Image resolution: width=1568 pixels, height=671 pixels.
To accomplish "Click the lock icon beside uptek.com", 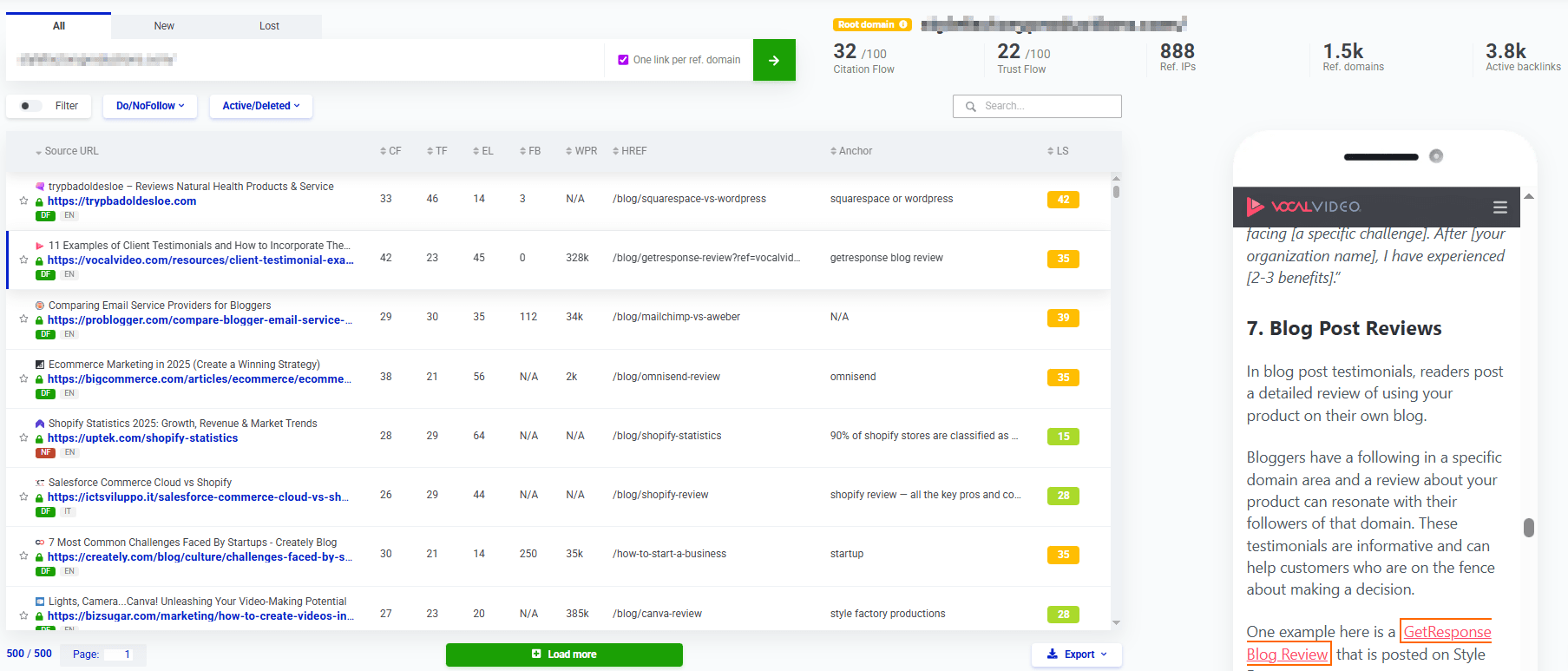I will [x=39, y=438].
